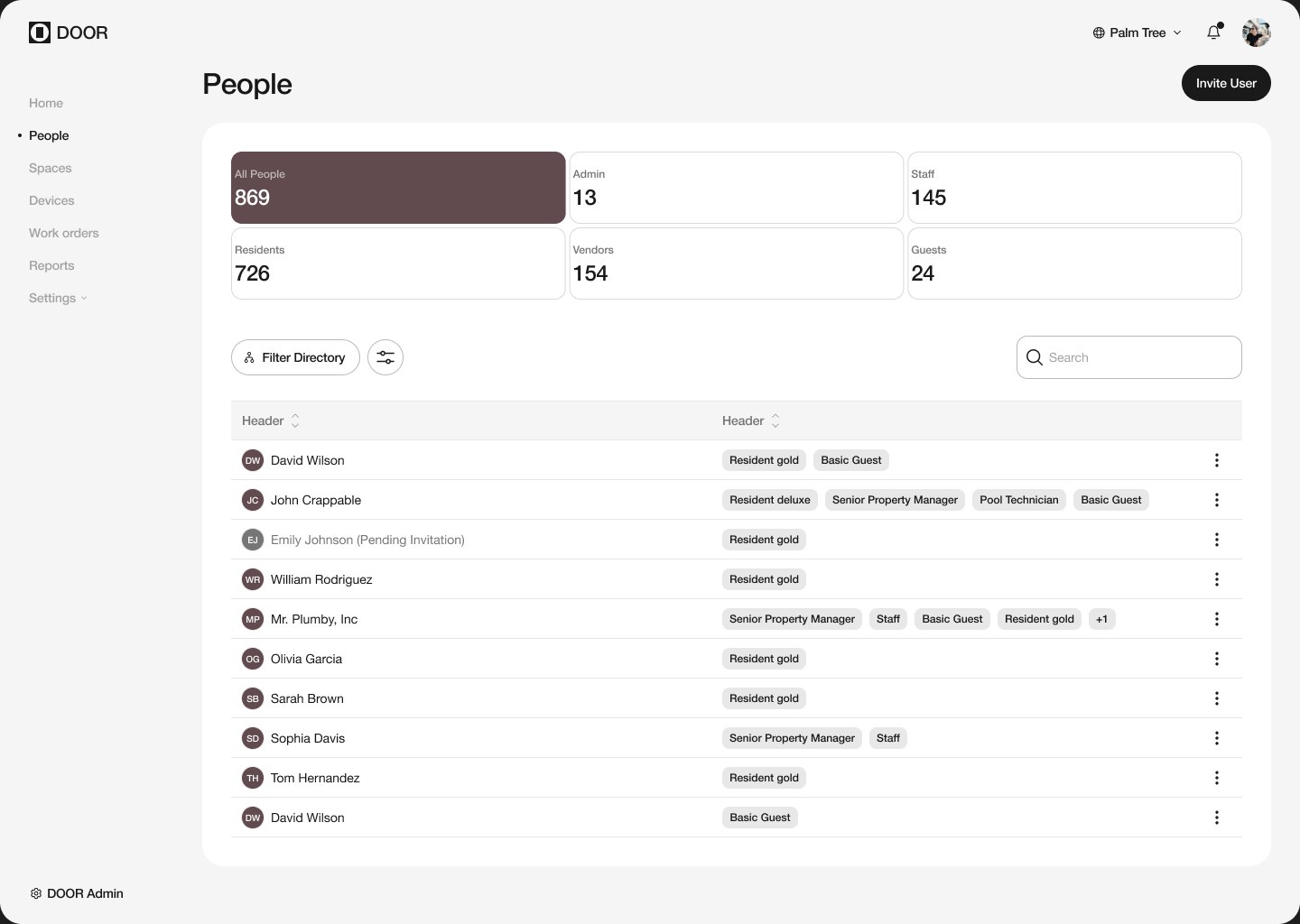Open row menu for John Crappable

pos(1217,500)
